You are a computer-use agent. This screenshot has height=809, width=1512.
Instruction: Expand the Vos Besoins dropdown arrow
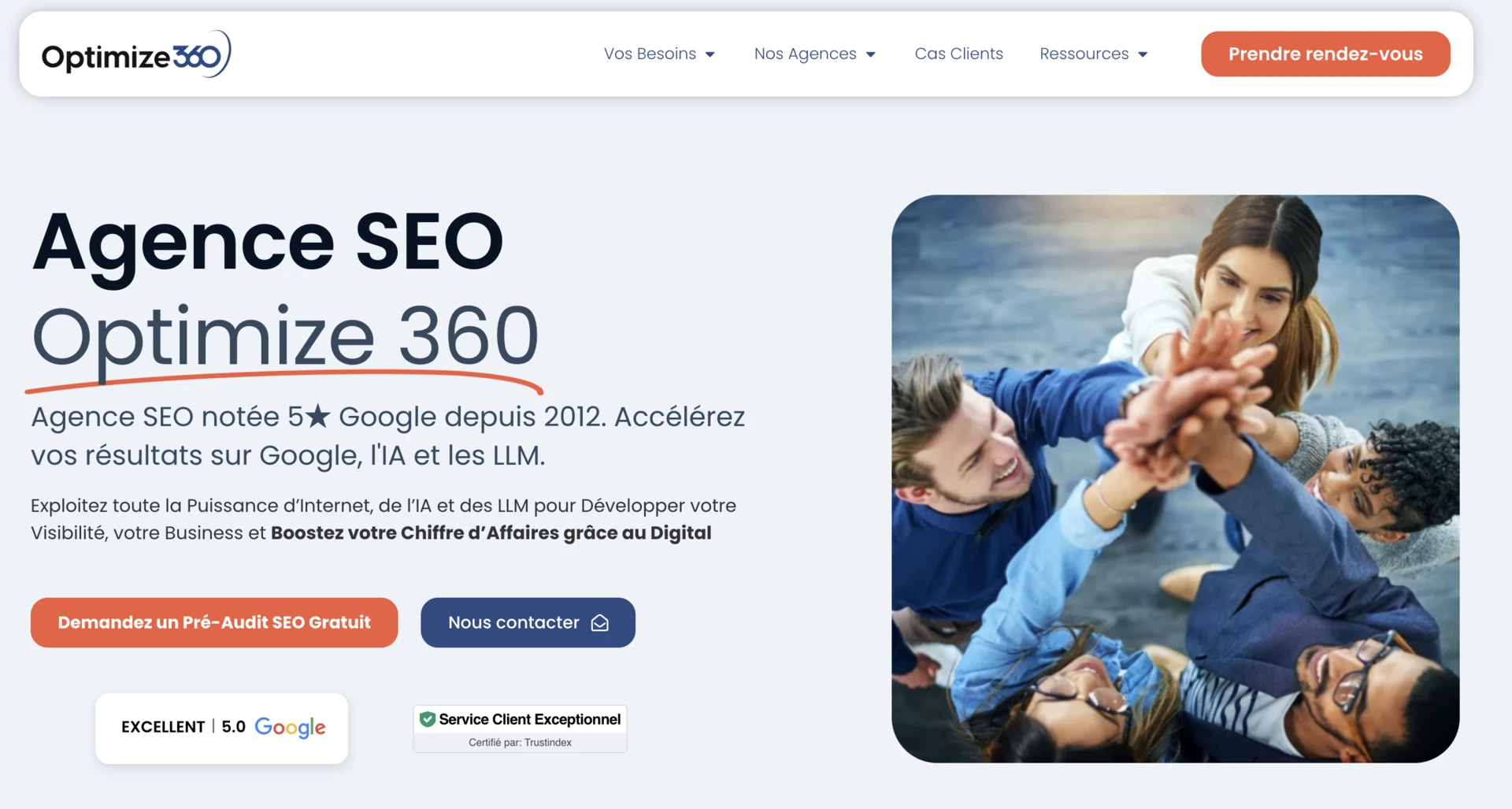[x=710, y=54]
